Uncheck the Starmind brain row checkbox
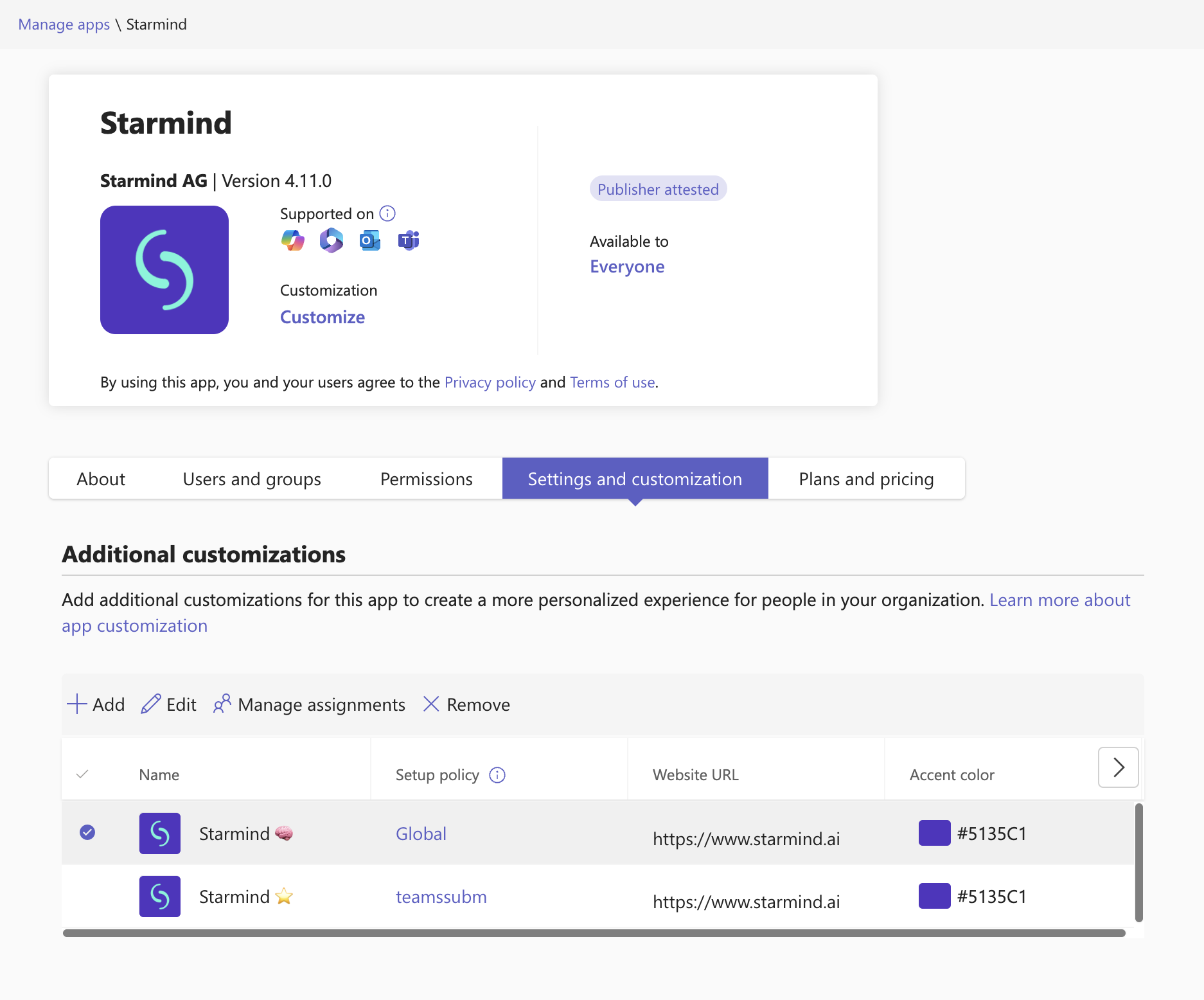 87,833
